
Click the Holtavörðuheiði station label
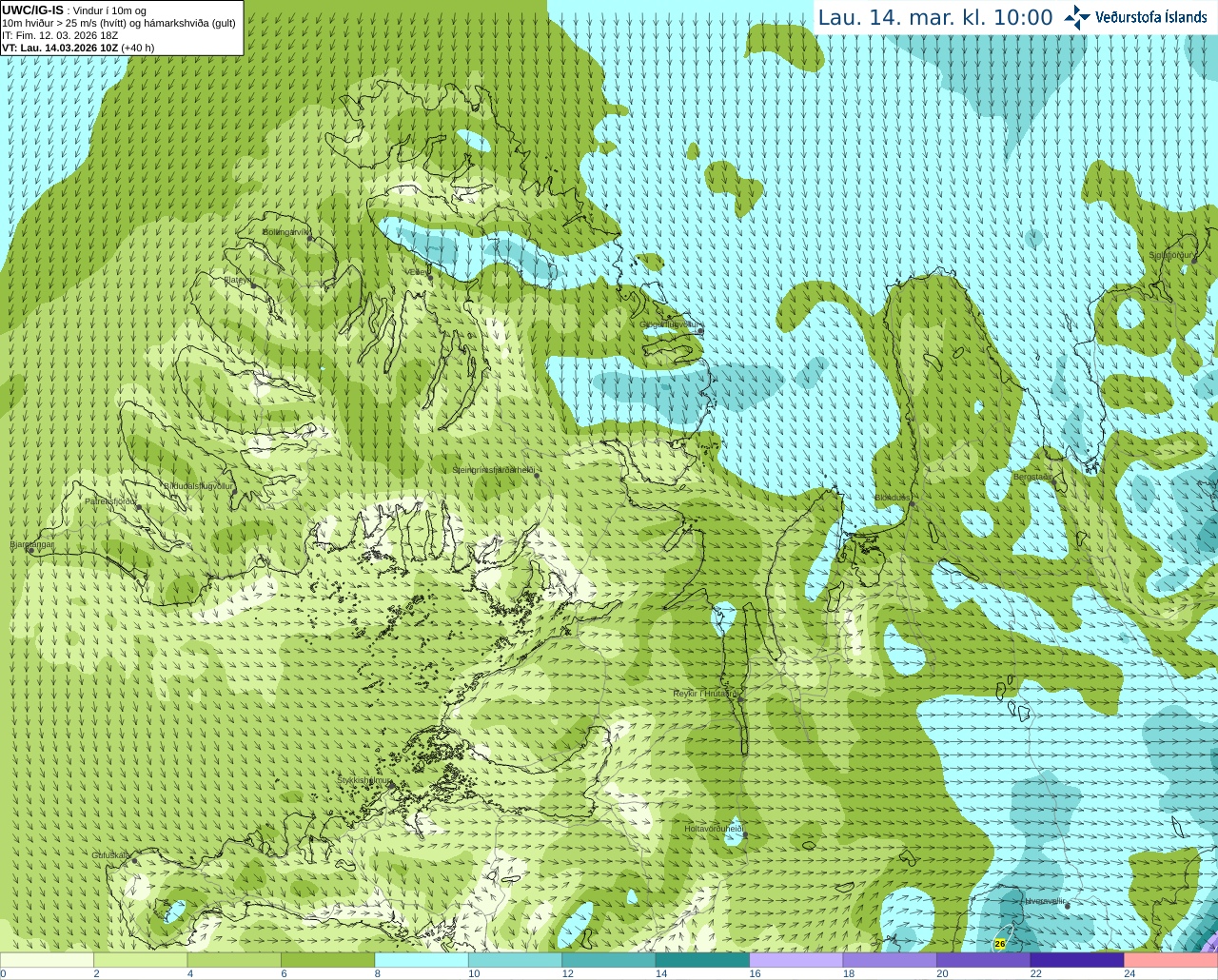(713, 829)
